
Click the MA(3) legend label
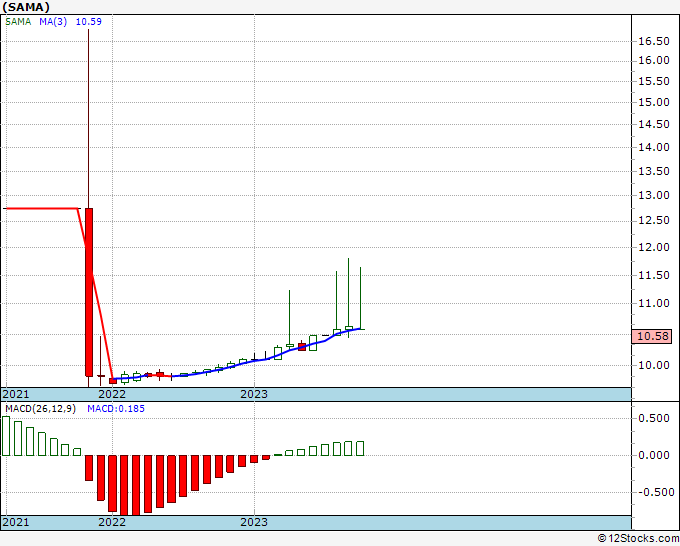(53, 22)
